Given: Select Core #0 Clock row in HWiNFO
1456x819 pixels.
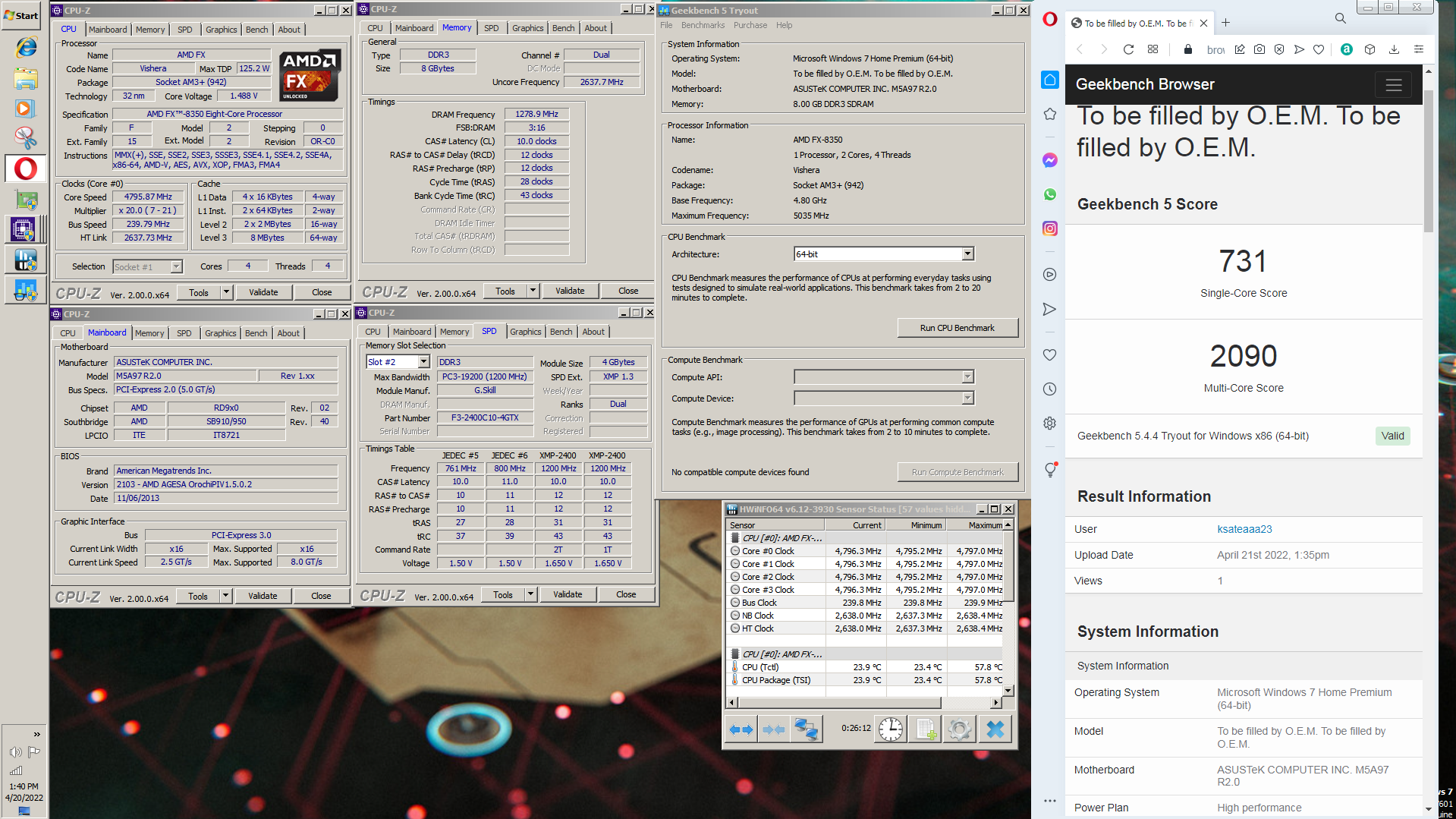Looking at the screenshot, I should coord(865,551).
